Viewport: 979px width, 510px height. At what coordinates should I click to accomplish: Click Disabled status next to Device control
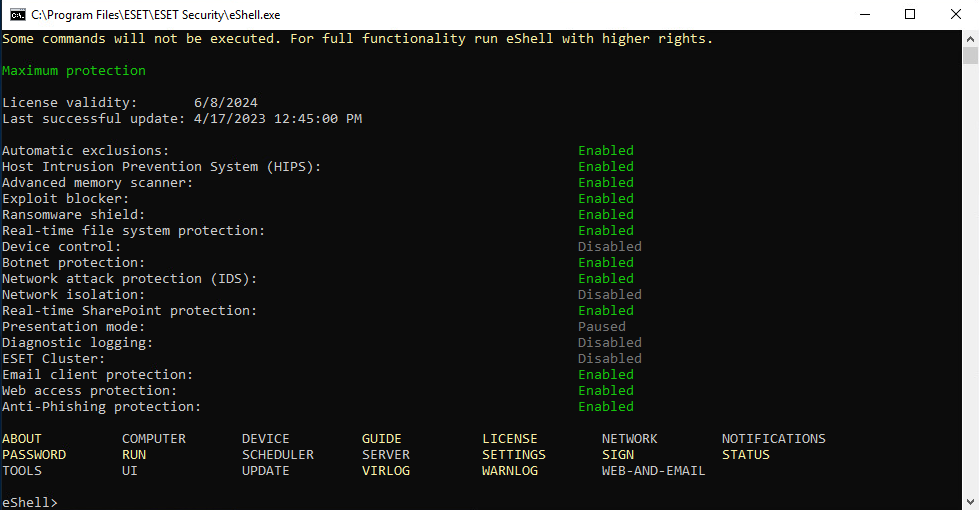(x=609, y=247)
